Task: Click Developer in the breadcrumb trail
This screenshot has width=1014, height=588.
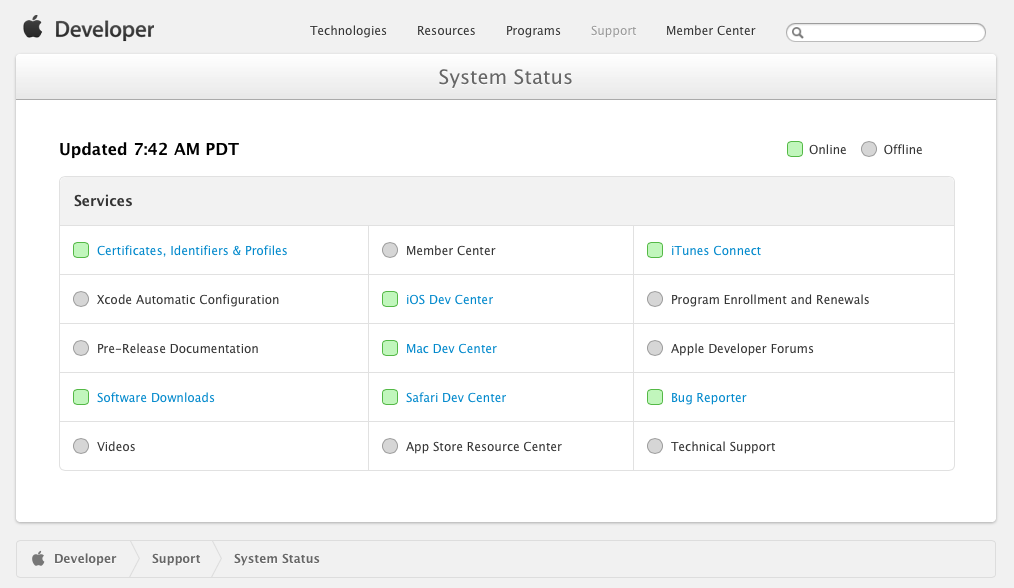Action: [x=85, y=558]
